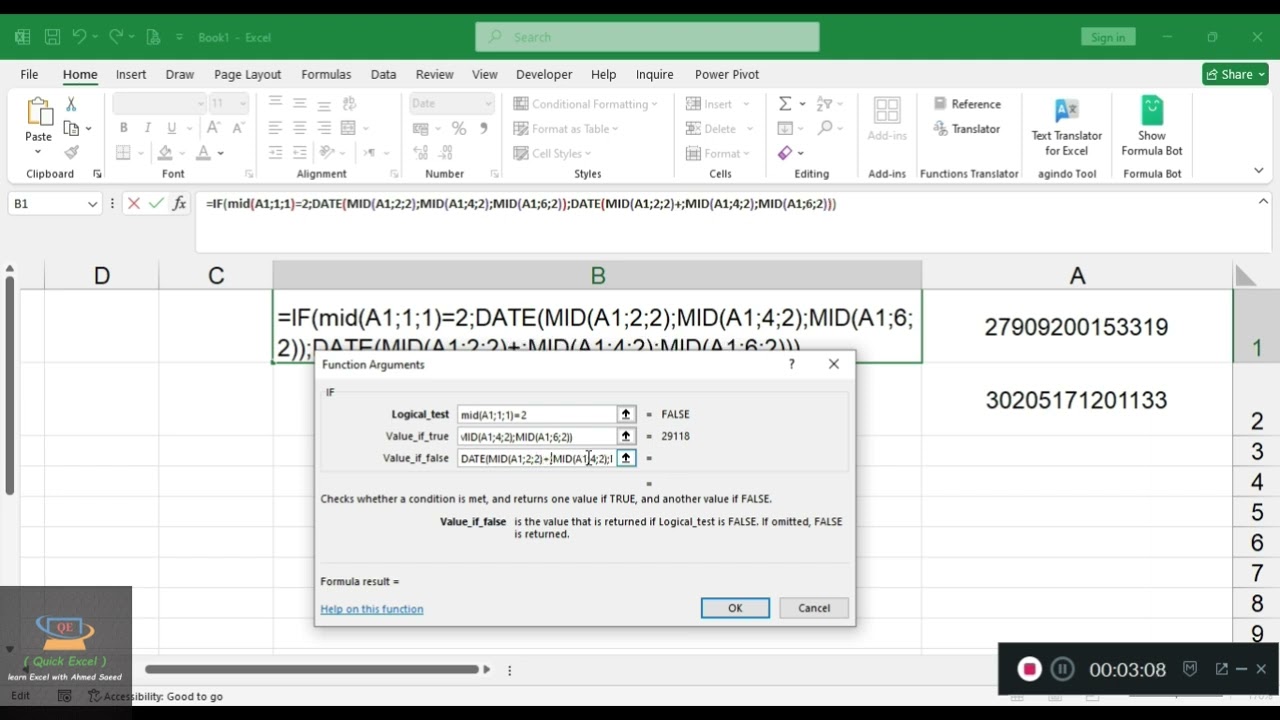This screenshot has width=1280, height=720.
Task: Click the dialog help question mark
Action: click(791, 364)
